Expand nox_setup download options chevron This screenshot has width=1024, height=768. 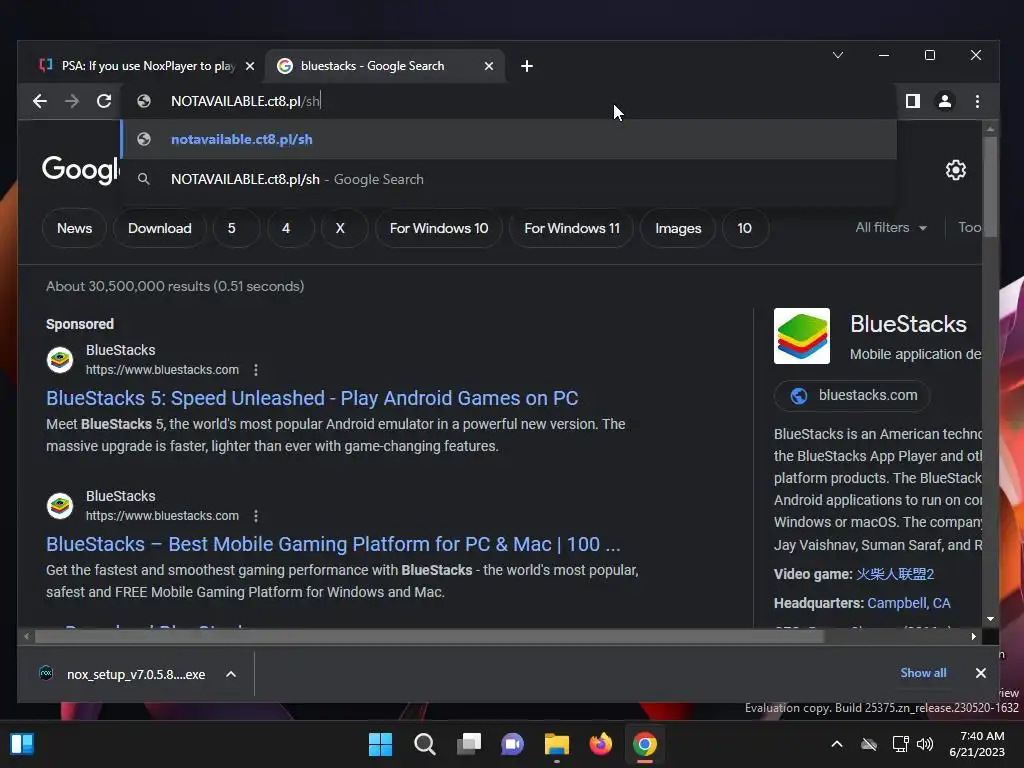pos(231,674)
